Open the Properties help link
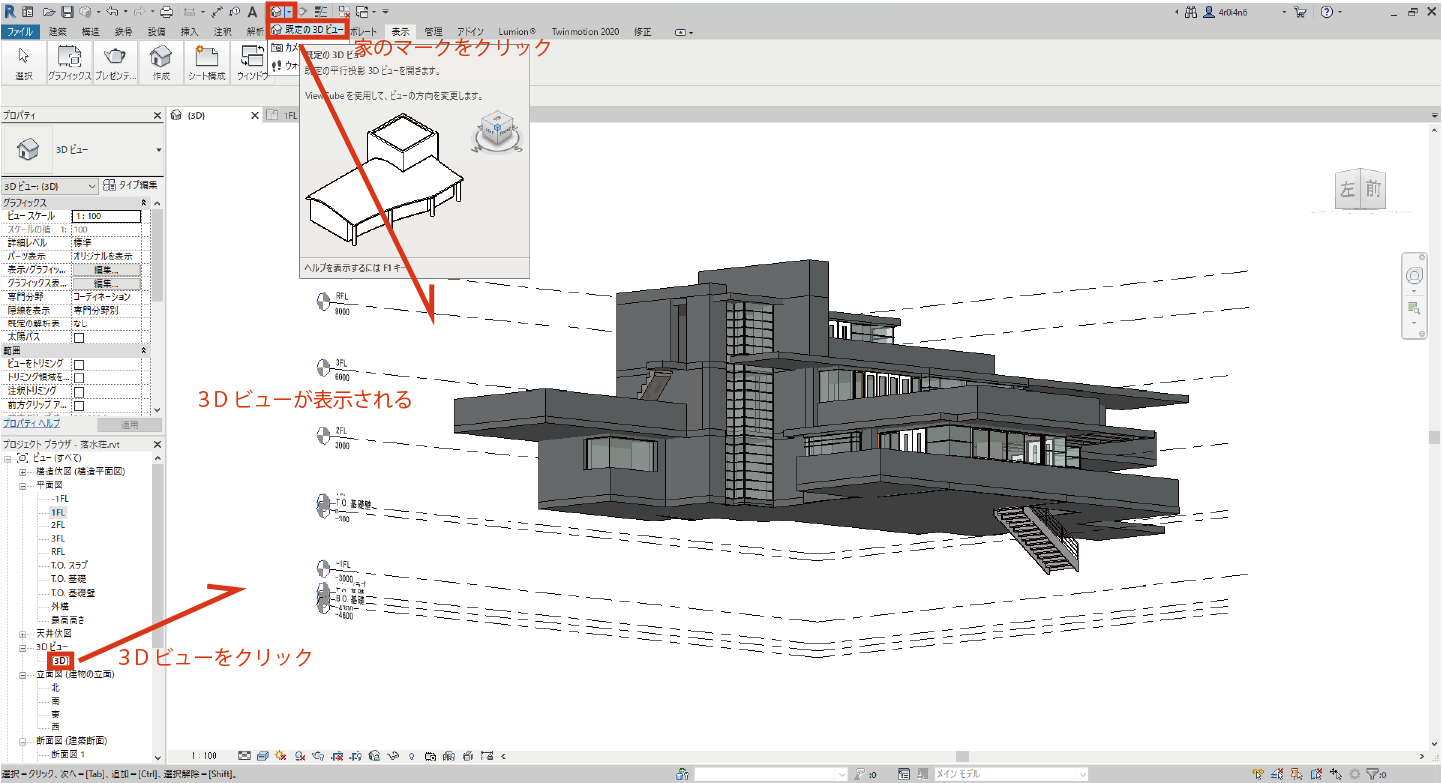Image resolution: width=1442 pixels, height=783 pixels. [x=32, y=424]
